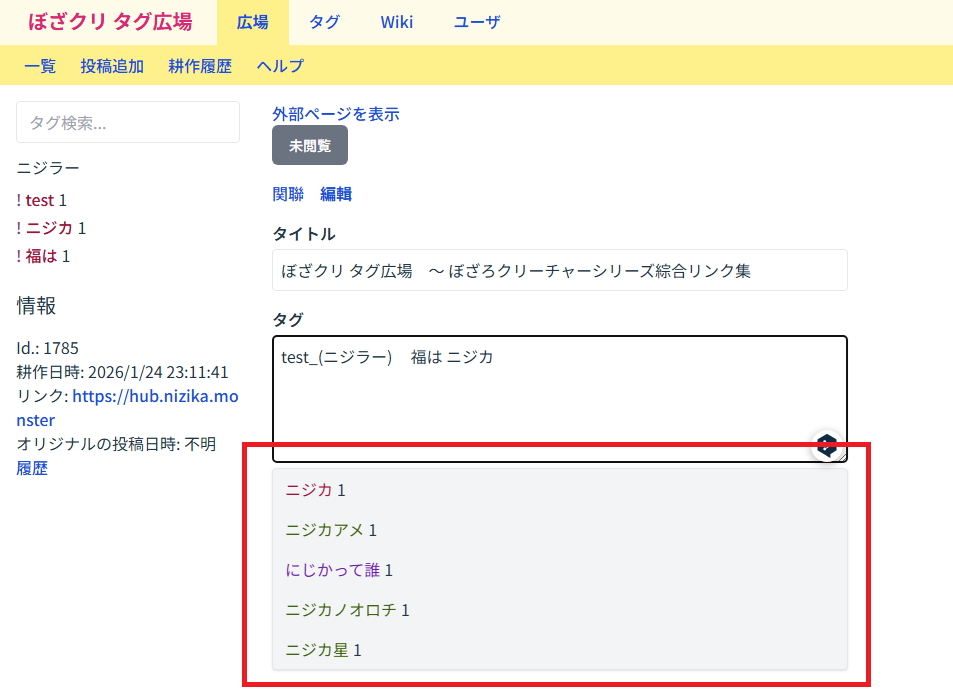Open 投稿追加 in the submenu
Screen dimensions: 953x696
[x=112, y=66]
